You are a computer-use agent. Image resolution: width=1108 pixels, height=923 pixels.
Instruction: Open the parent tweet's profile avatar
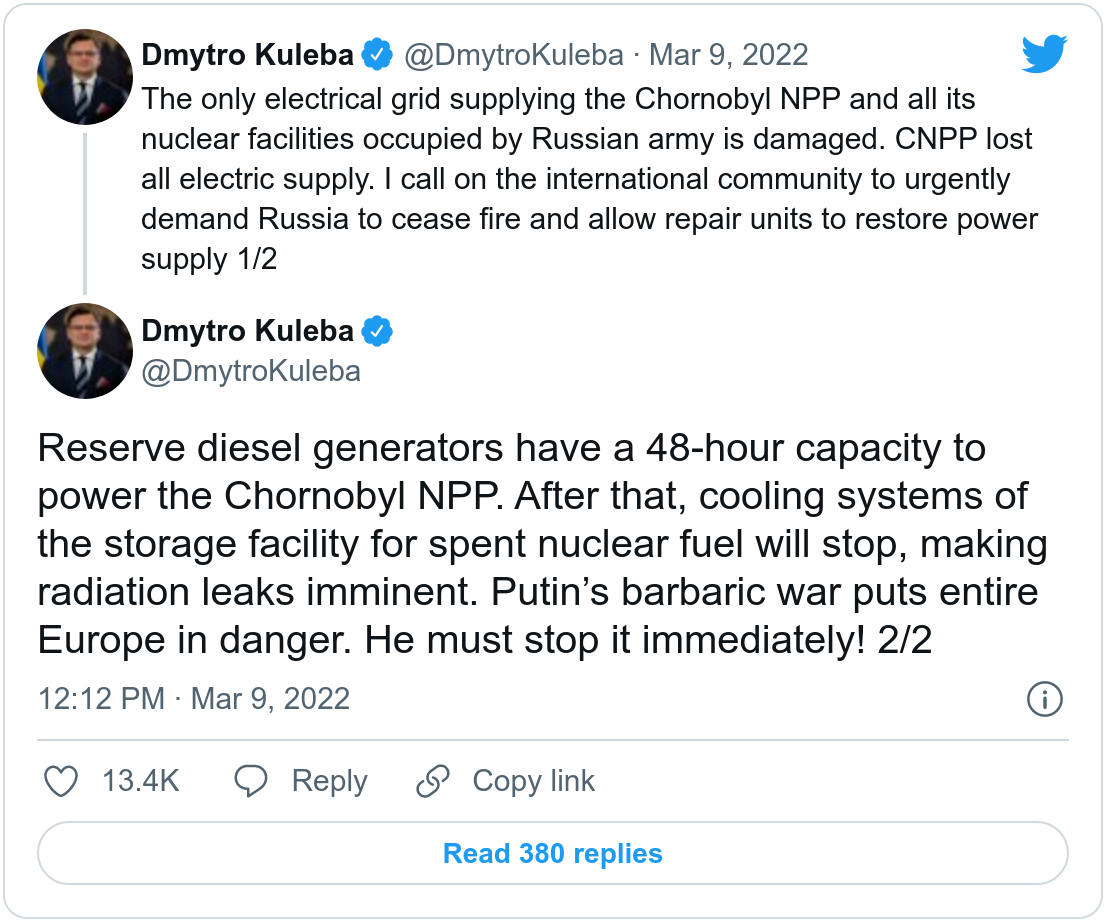click(x=85, y=77)
